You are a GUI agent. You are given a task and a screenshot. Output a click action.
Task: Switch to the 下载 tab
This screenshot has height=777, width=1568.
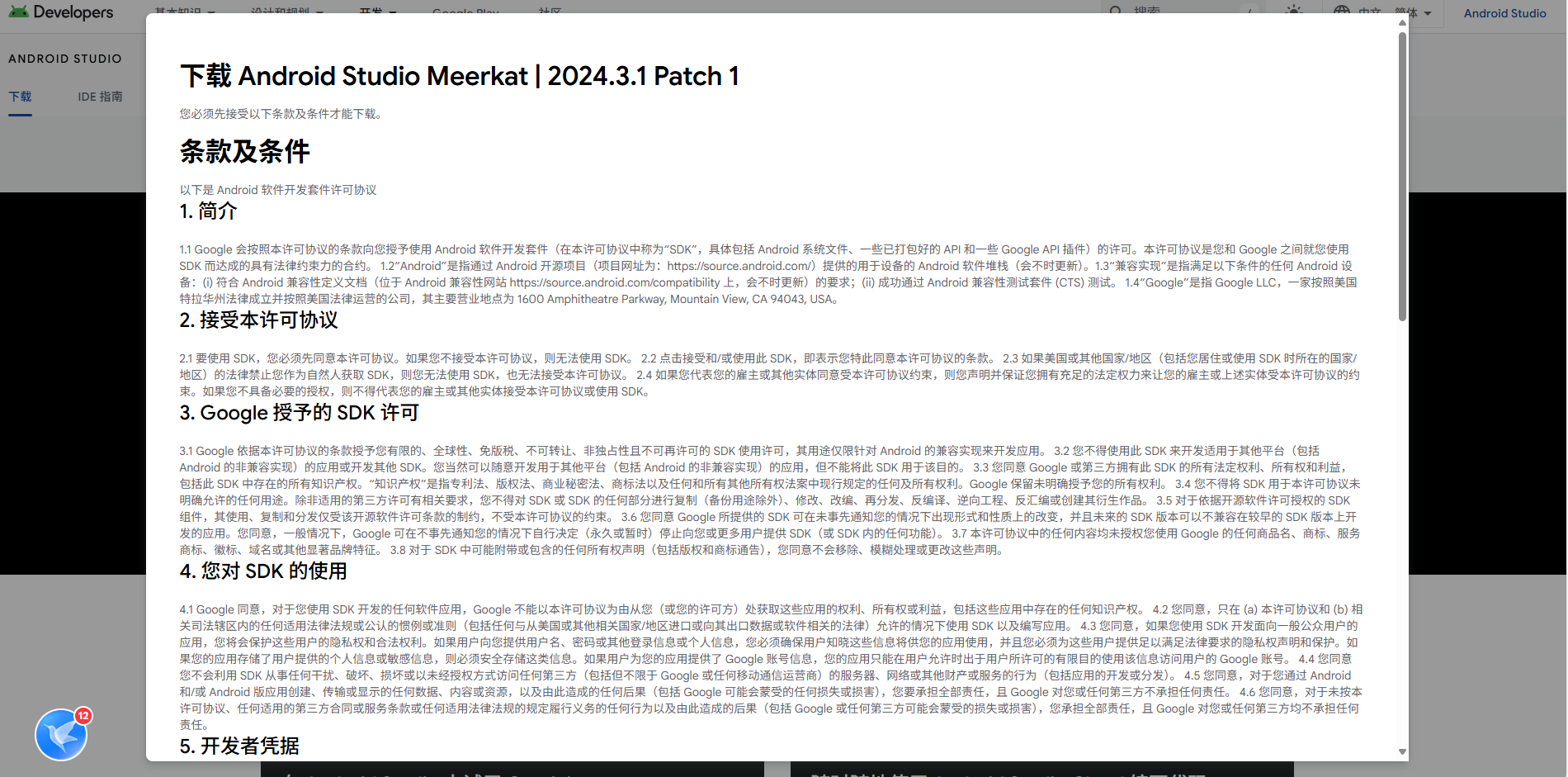pos(20,97)
